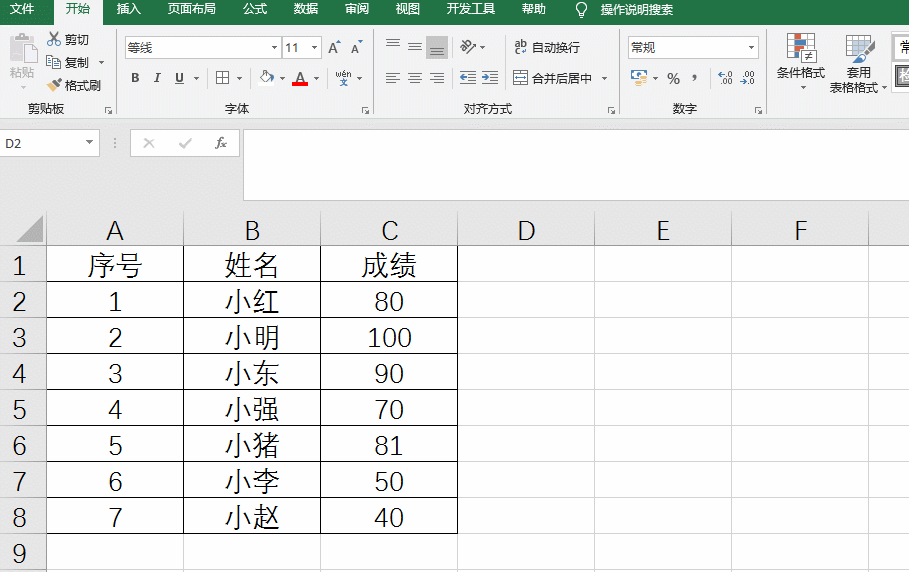Switch to the 页面布局 tab
The image size is (909, 572).
pyautogui.click(x=192, y=9)
